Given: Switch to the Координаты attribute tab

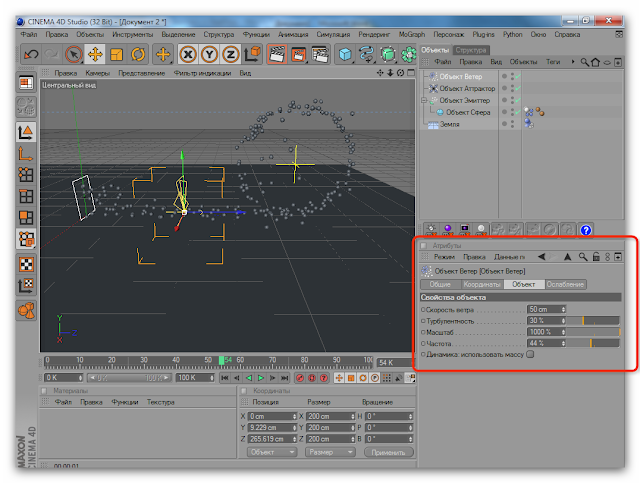Looking at the screenshot, I should click(482, 284).
